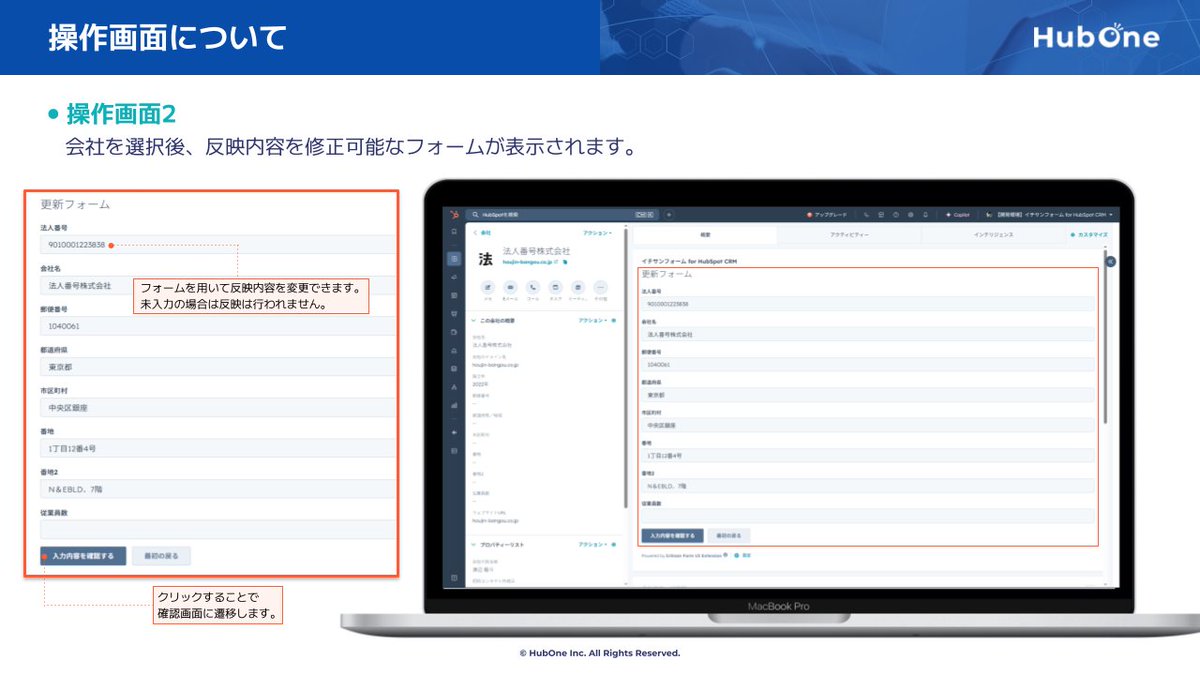This screenshot has width=1200, height=675.
Task: Open the その他 more-actions ellipsis icon
Action: [x=600, y=287]
